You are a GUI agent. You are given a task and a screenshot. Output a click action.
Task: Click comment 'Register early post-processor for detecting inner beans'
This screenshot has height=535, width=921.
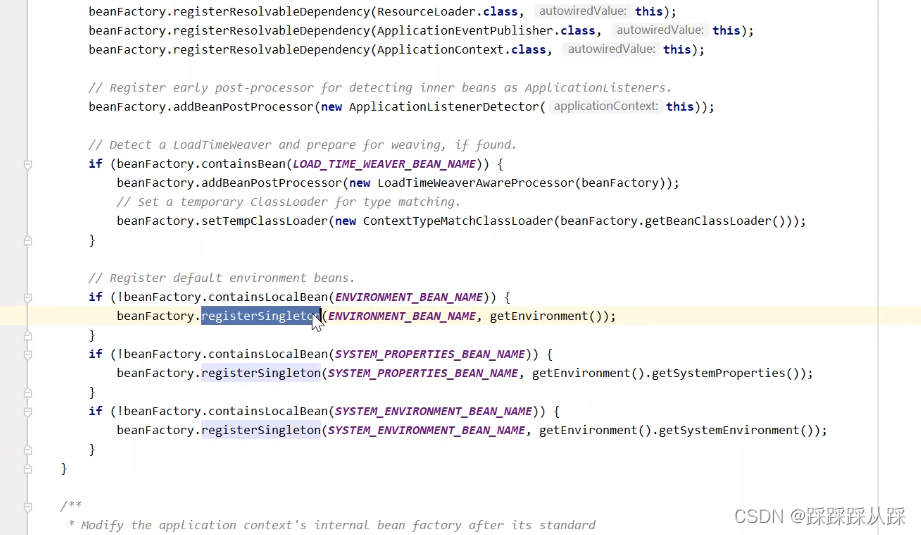[x=379, y=88]
